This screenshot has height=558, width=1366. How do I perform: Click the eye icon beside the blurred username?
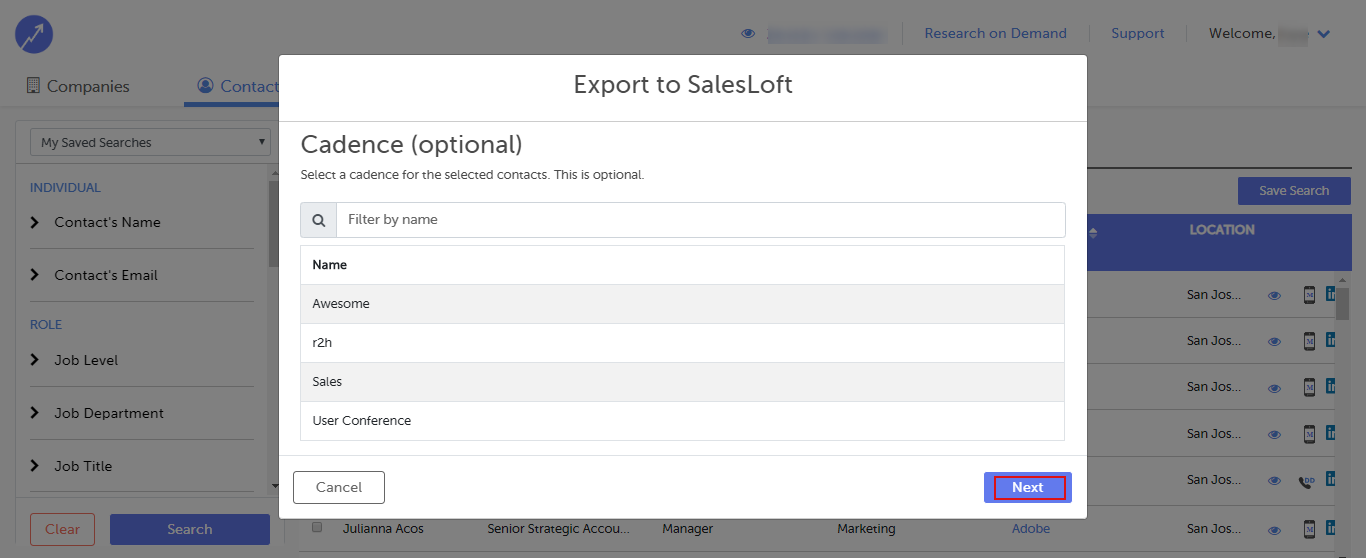coord(748,34)
